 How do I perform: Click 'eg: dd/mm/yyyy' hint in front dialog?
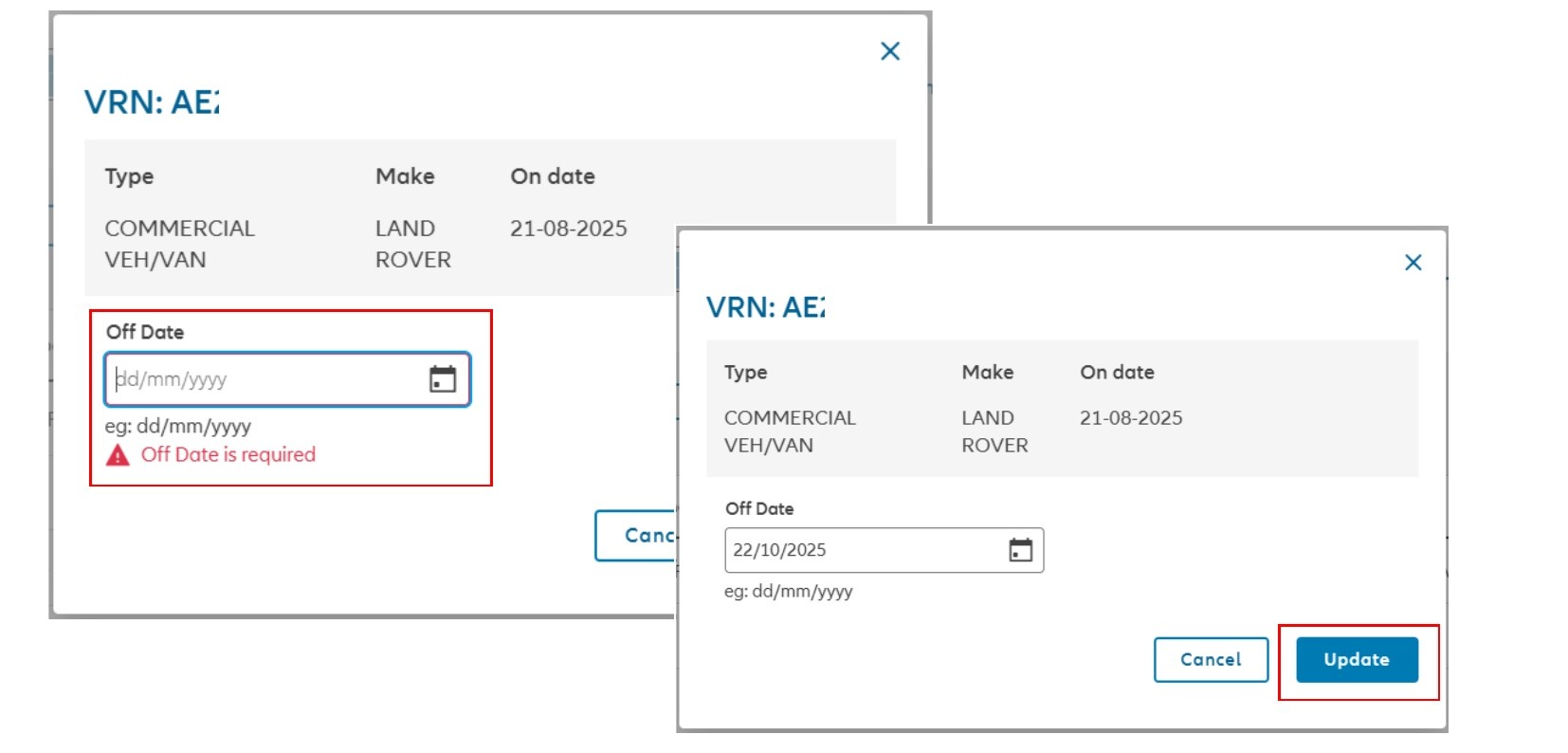(x=789, y=592)
